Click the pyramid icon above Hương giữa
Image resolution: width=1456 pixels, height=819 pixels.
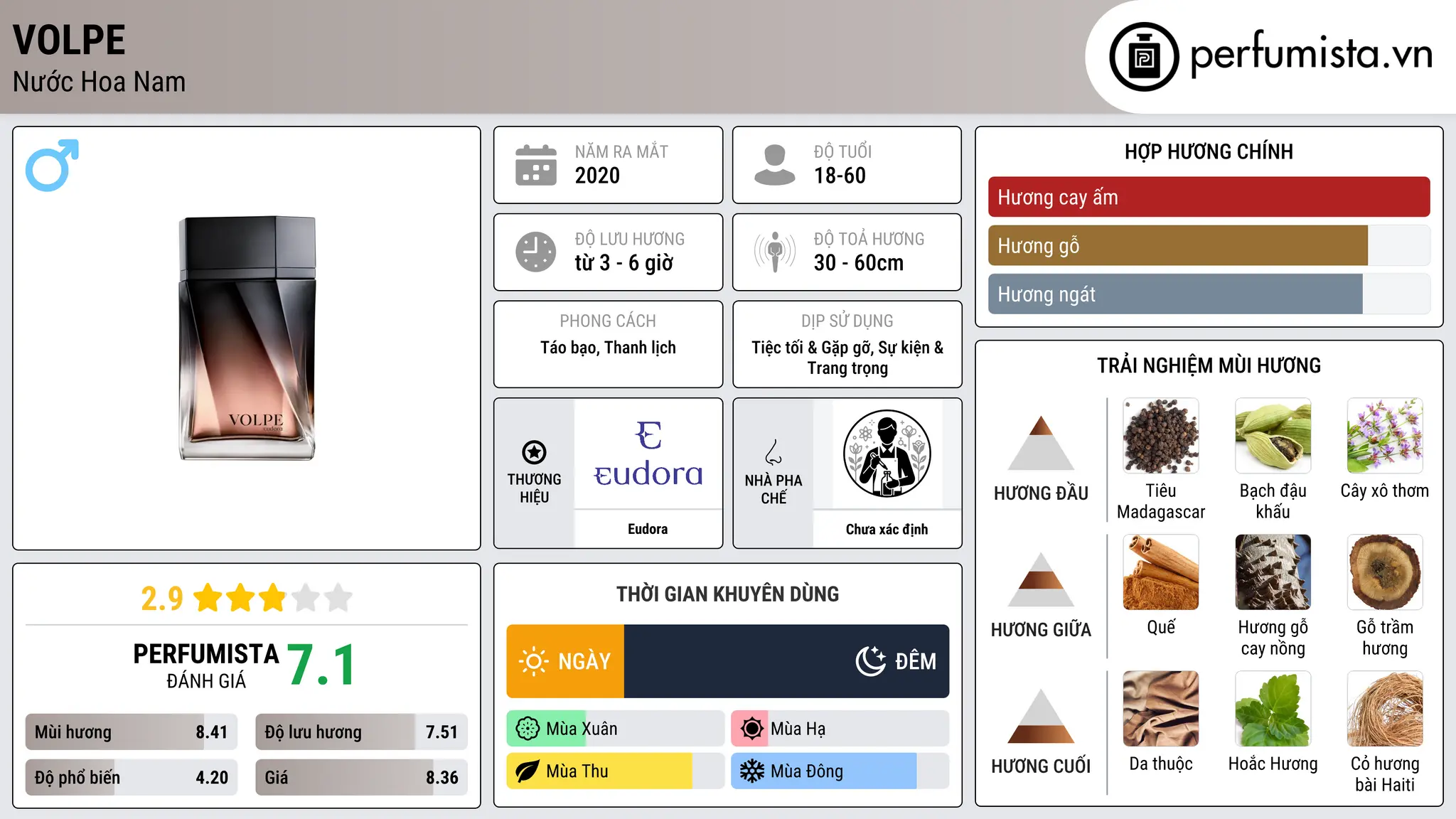pyautogui.click(x=1041, y=579)
